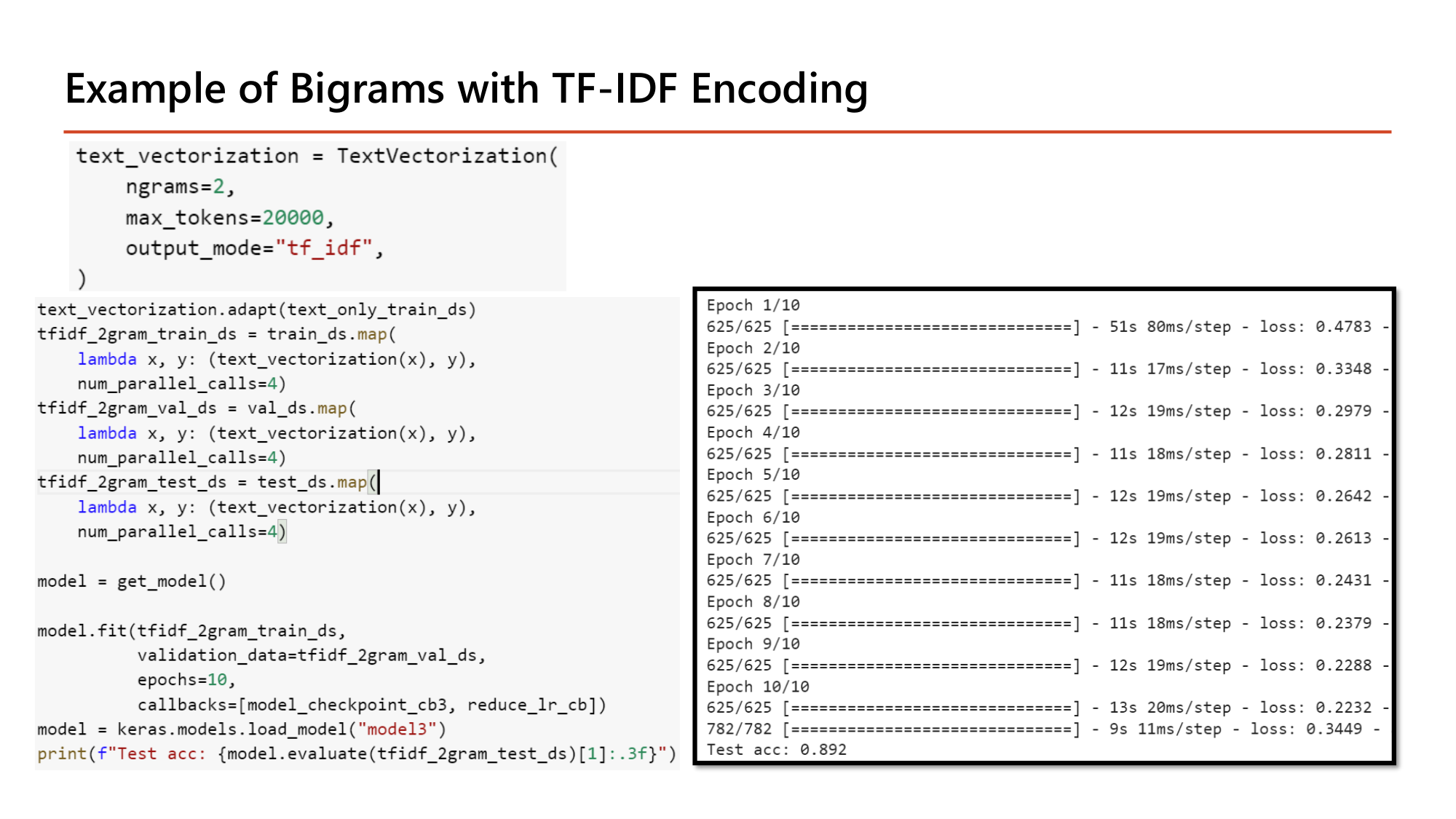The width and height of the screenshot is (1456, 819).
Task: Click the 'Test acc: 0.892' output line
Action: coord(776,750)
